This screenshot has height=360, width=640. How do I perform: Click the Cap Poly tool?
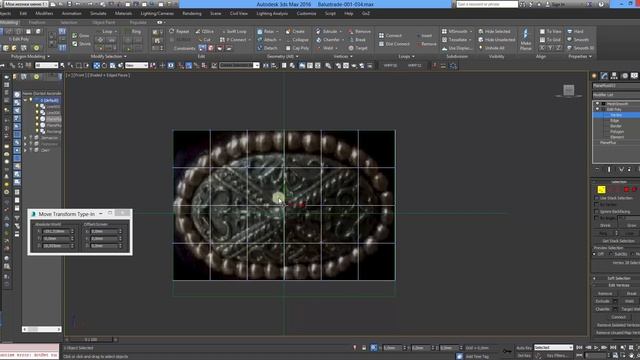(297, 48)
